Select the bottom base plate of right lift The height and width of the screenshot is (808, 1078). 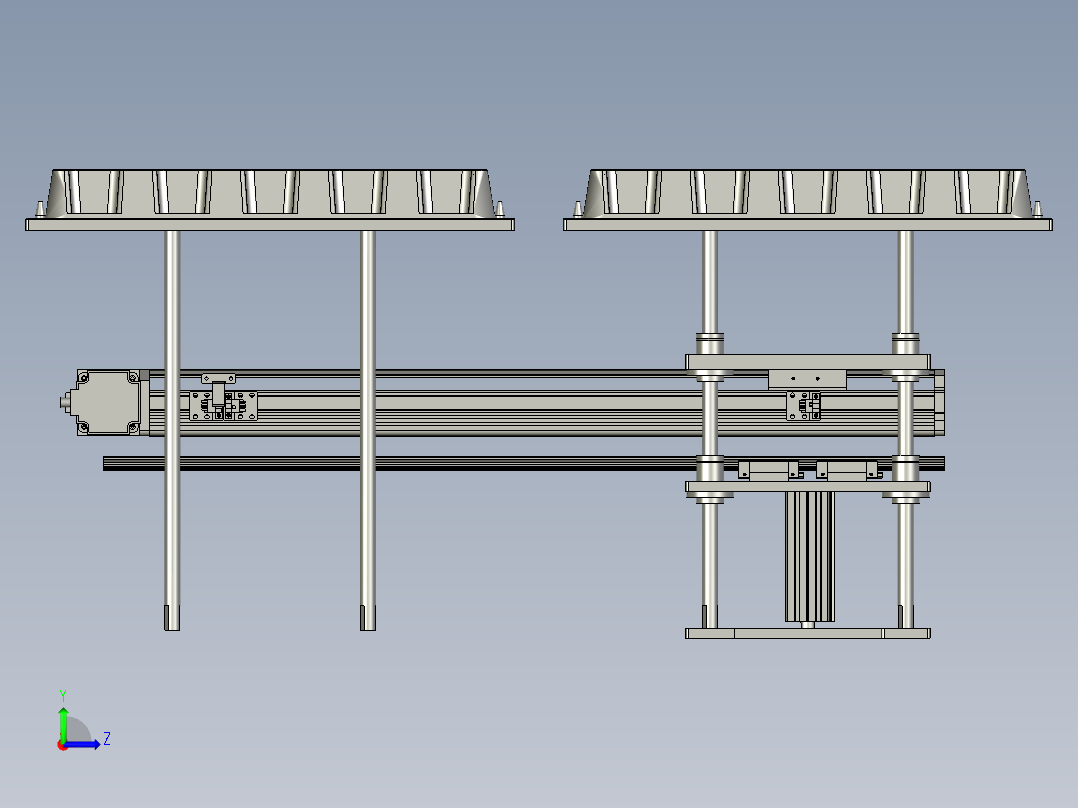(x=808, y=633)
